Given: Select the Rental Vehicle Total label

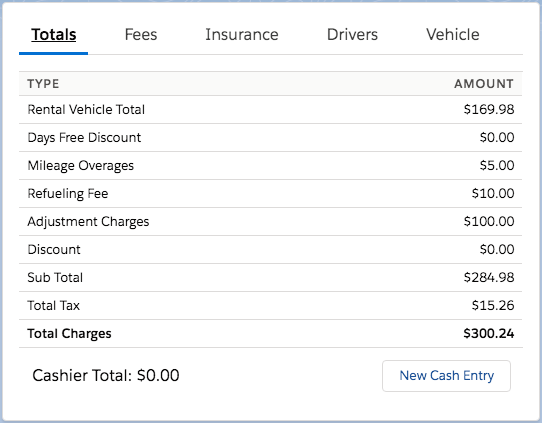Looking at the screenshot, I should [x=86, y=110].
